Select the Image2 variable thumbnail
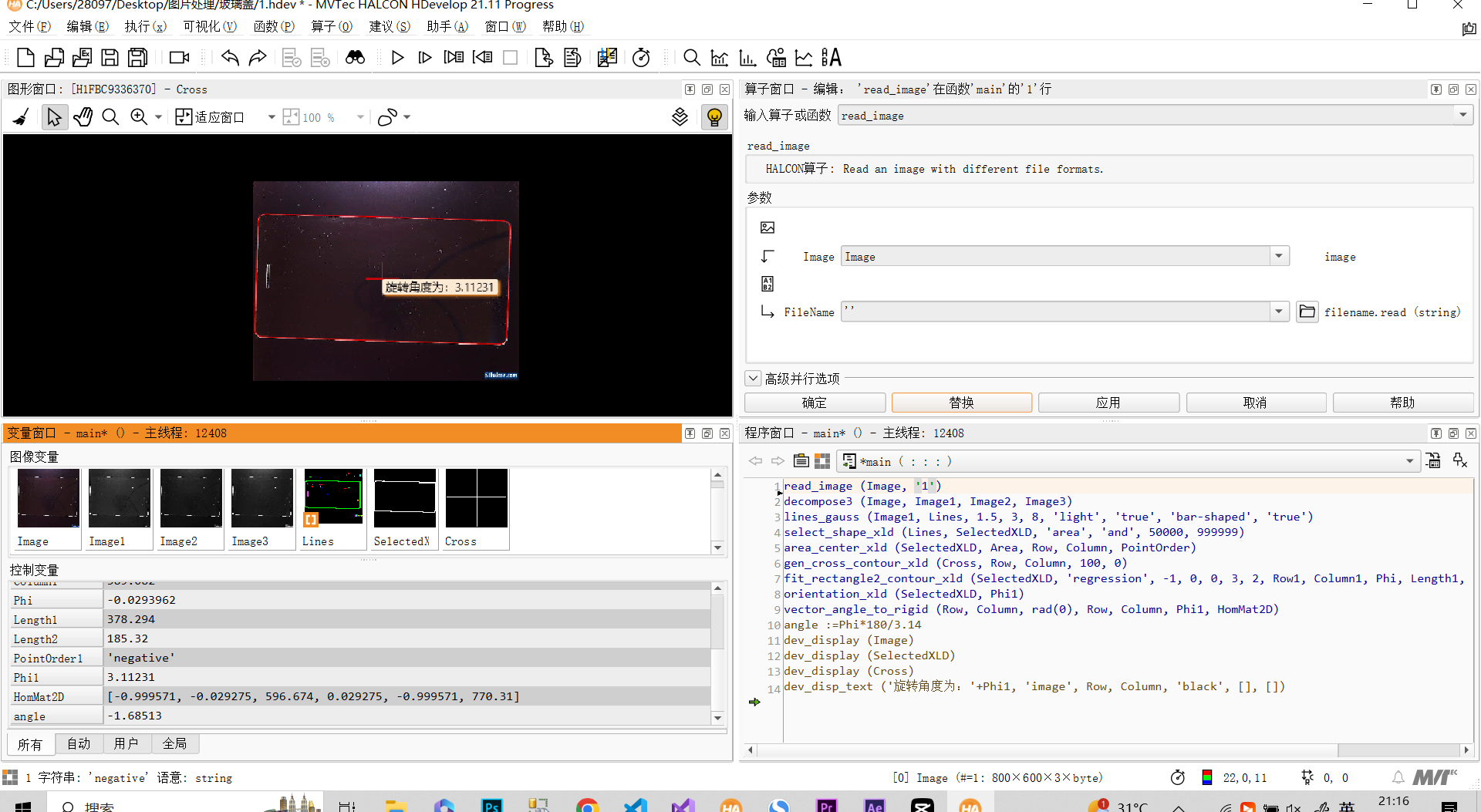Image resolution: width=1481 pixels, height=812 pixels. [191, 508]
